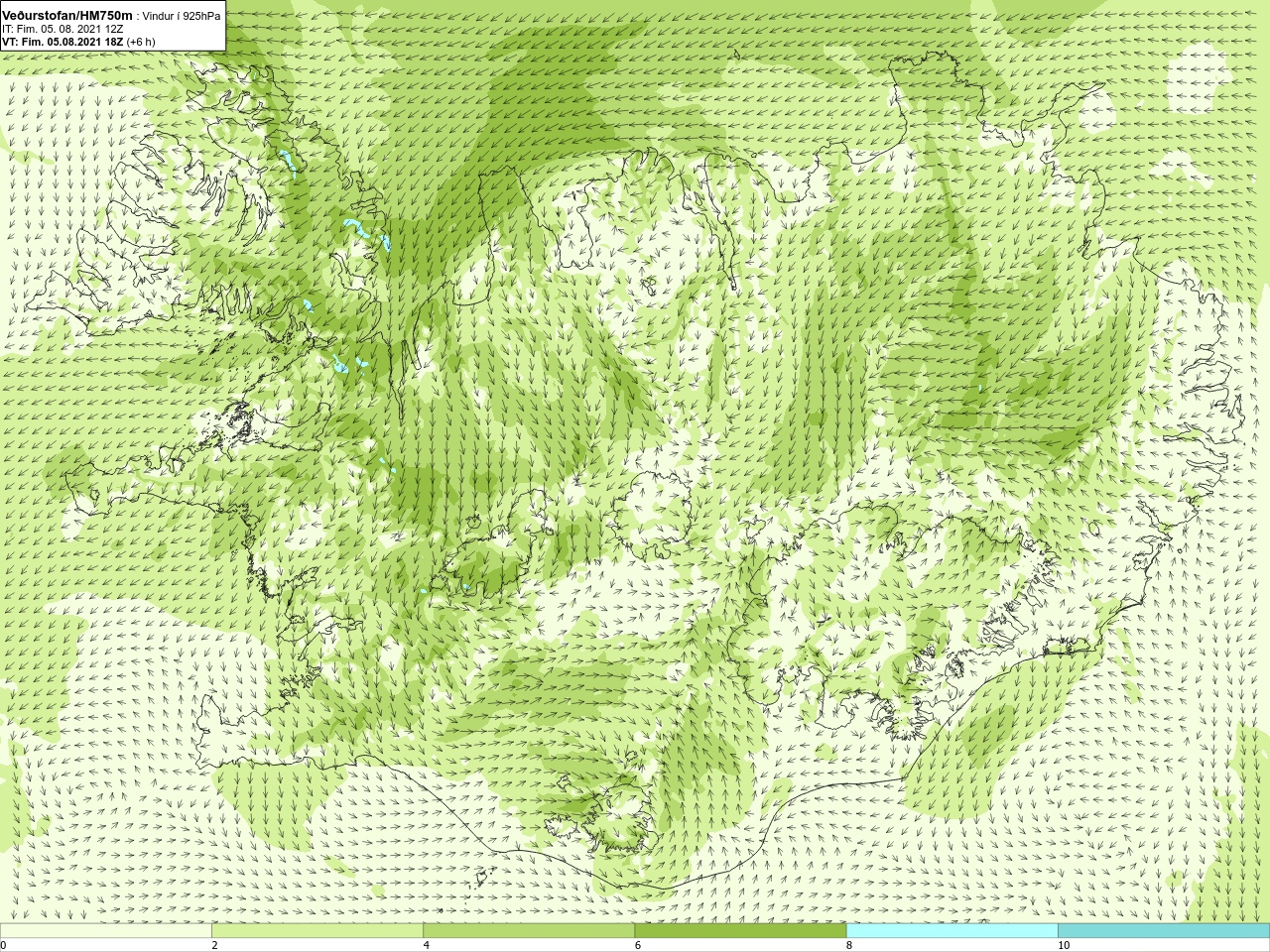Click the '(+6 h)' forecast offset text

(141, 42)
